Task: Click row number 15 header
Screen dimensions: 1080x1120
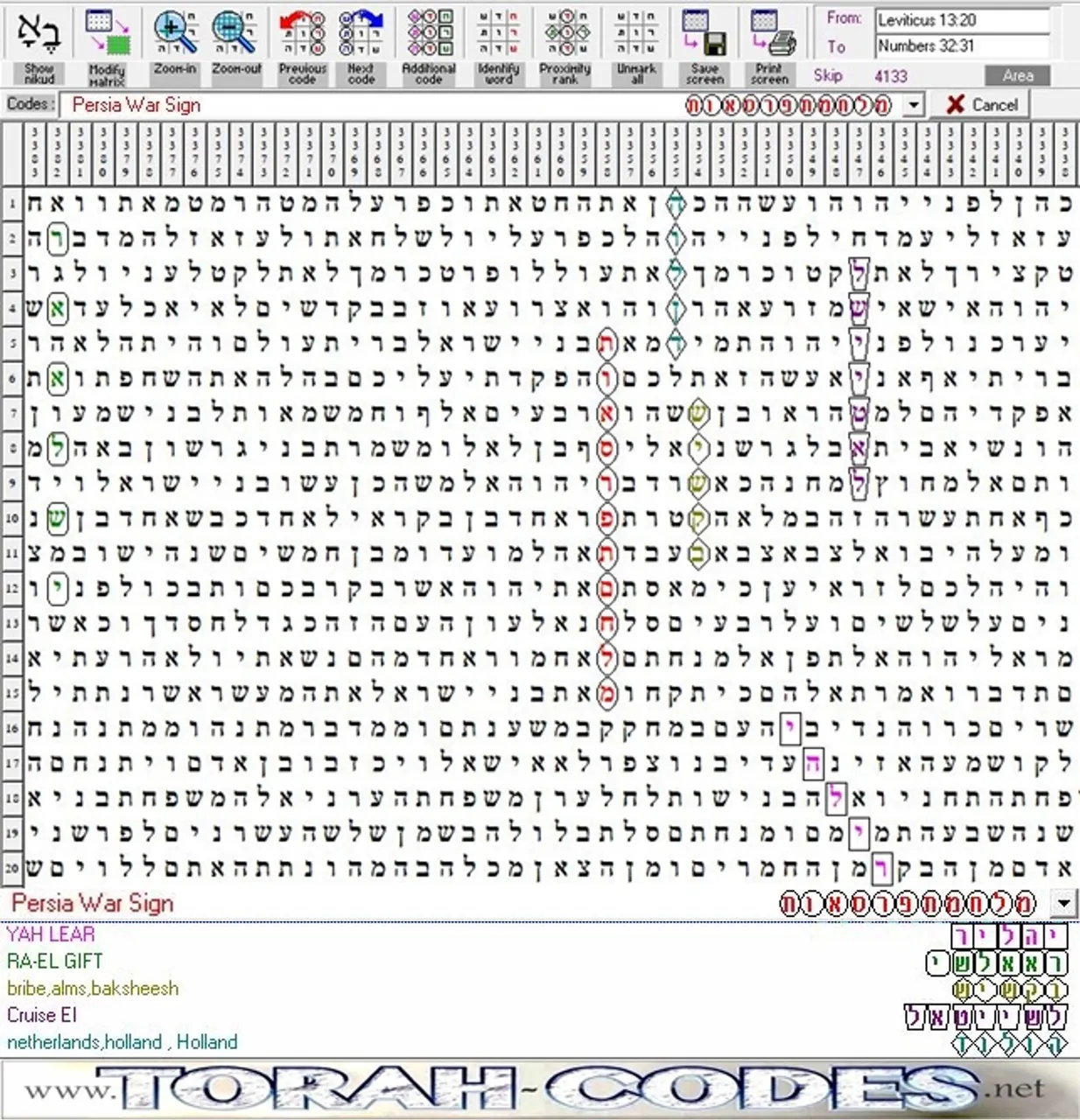Action: click(11, 693)
